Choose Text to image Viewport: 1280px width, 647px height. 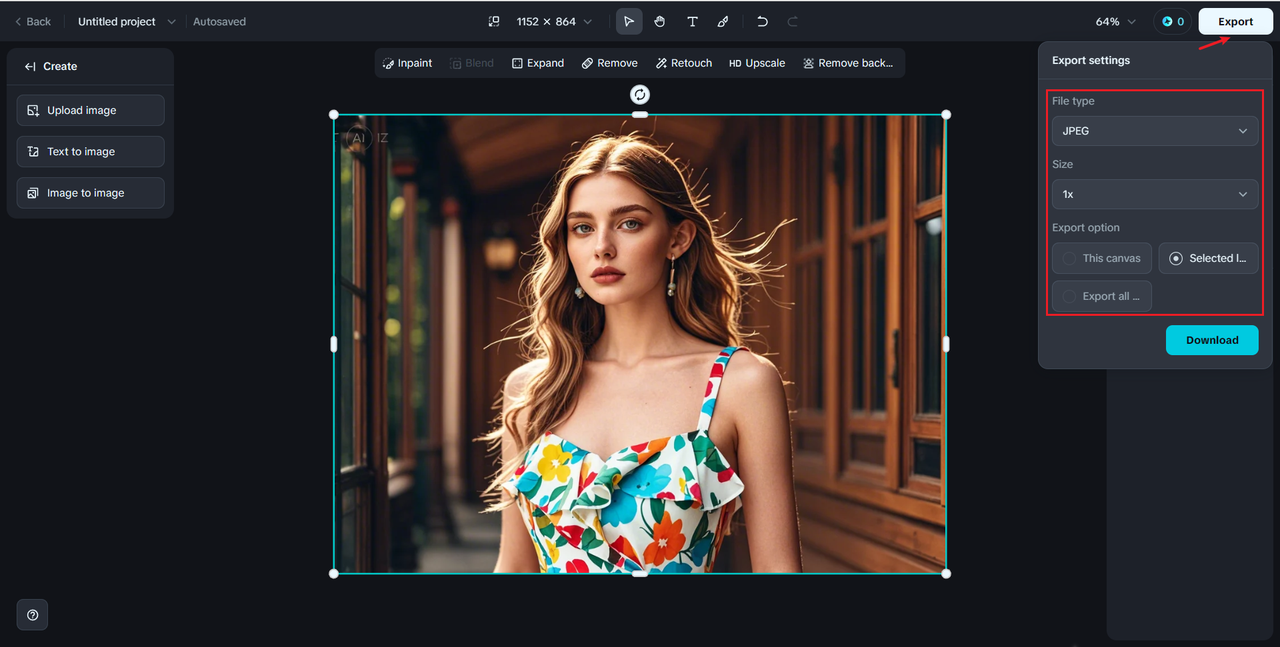(x=91, y=151)
